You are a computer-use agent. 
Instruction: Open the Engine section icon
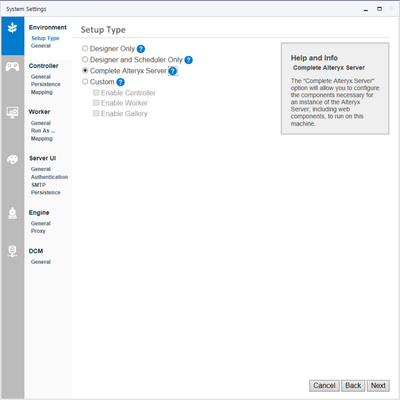point(13,213)
